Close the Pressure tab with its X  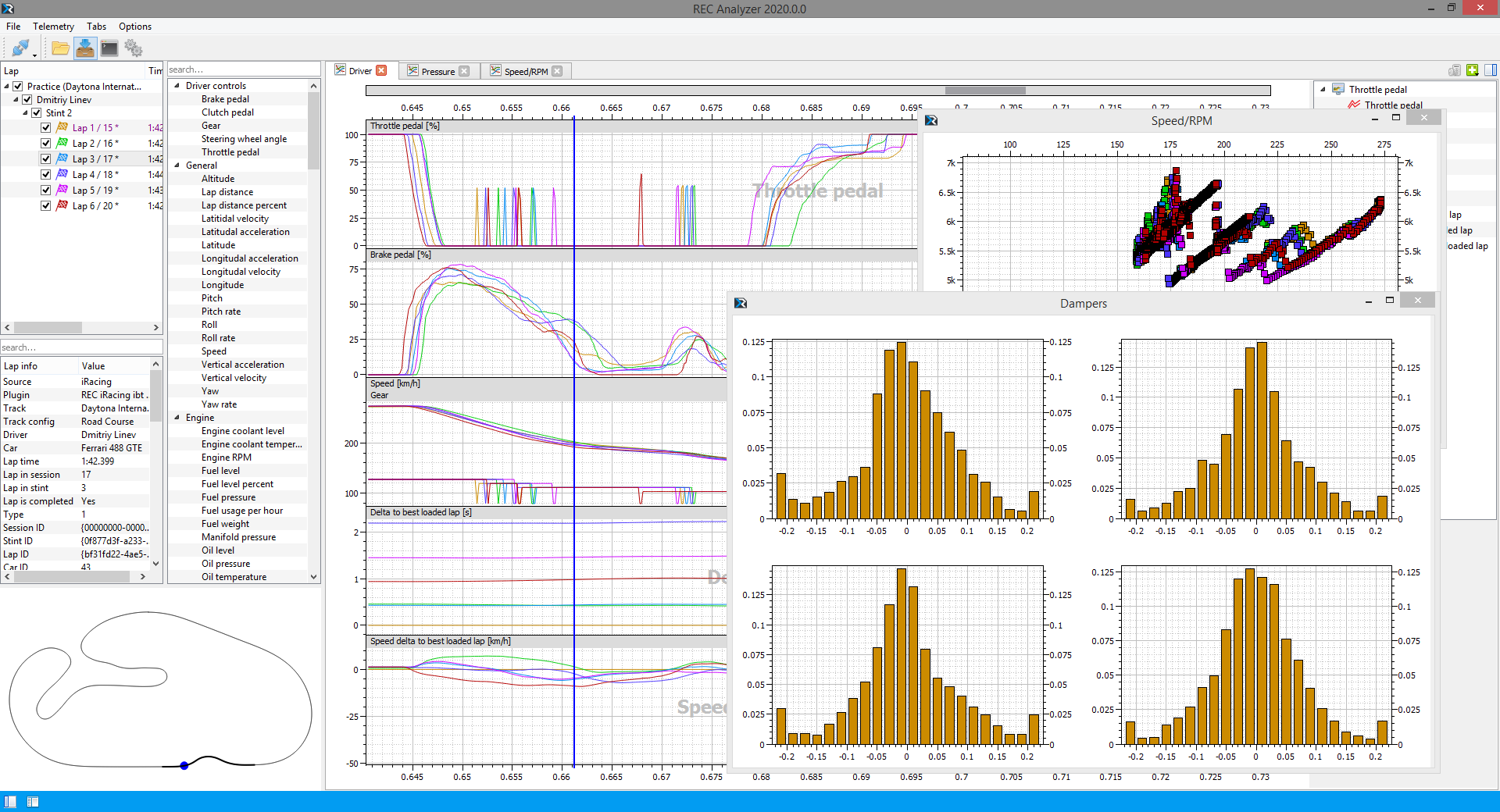tap(464, 71)
